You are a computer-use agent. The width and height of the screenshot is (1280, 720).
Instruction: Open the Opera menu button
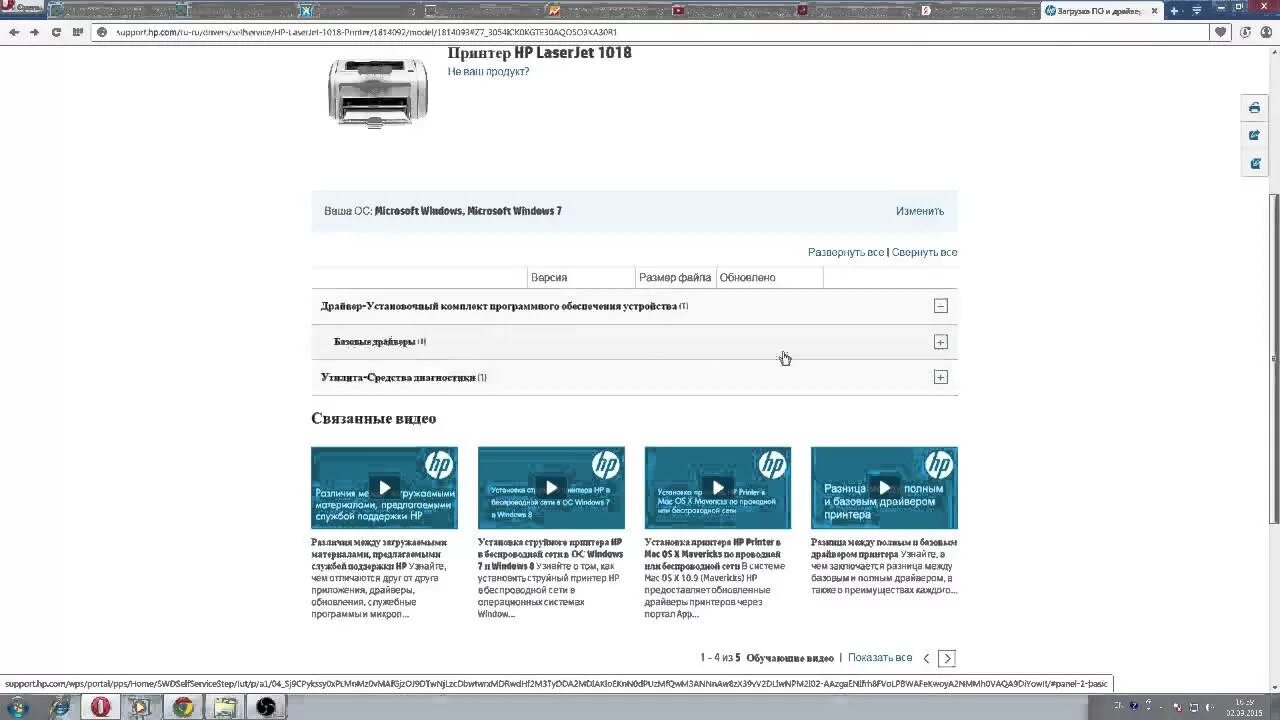22,10
